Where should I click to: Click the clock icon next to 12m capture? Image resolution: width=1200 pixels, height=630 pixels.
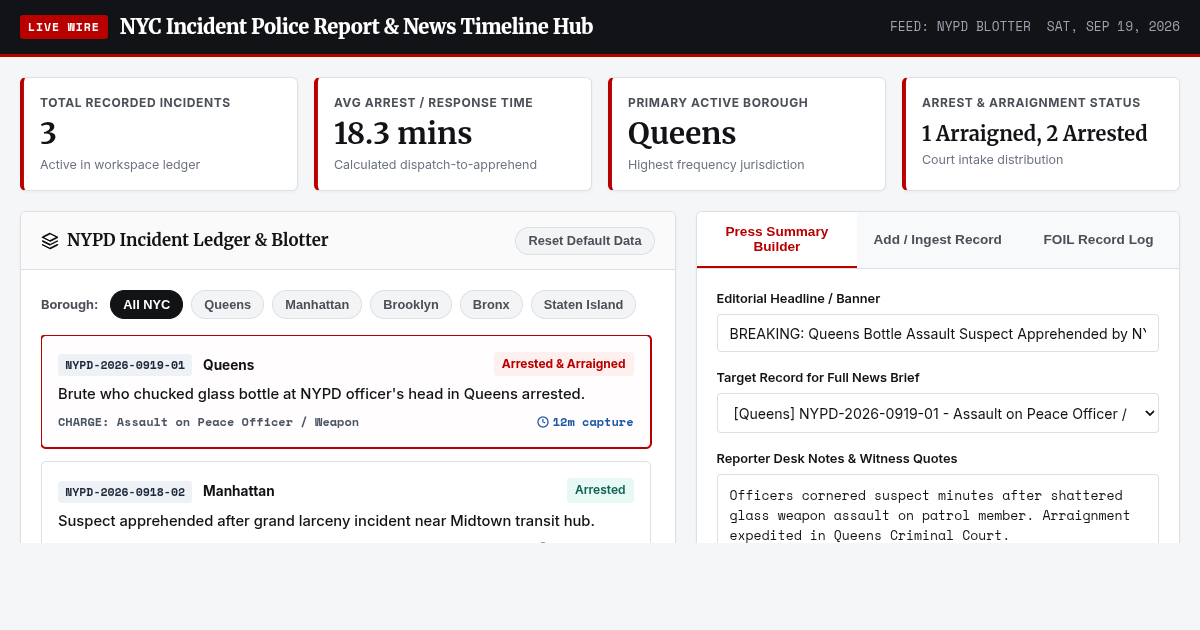[543, 422]
